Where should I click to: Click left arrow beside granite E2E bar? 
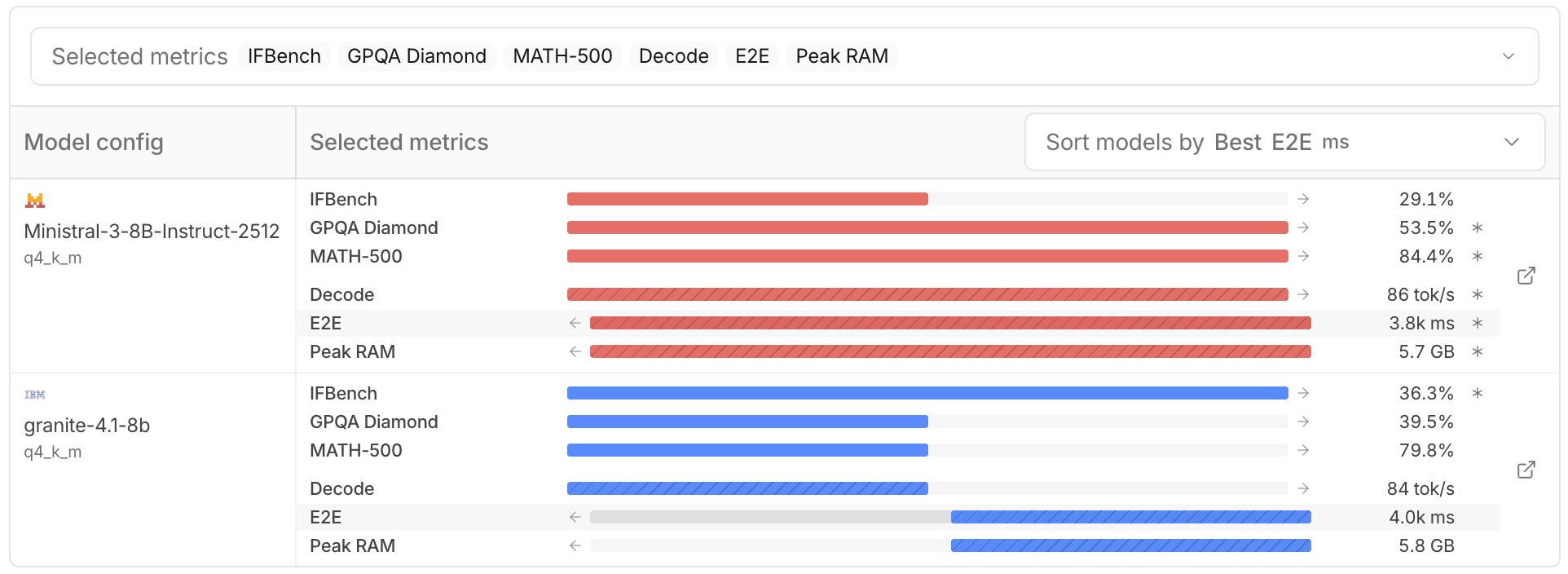tap(575, 517)
